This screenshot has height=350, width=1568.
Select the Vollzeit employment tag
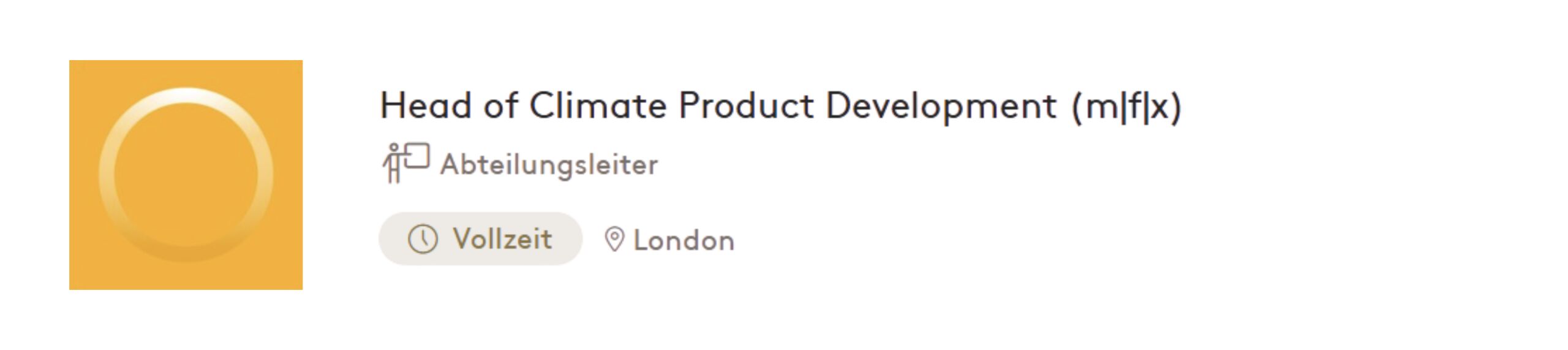click(480, 239)
